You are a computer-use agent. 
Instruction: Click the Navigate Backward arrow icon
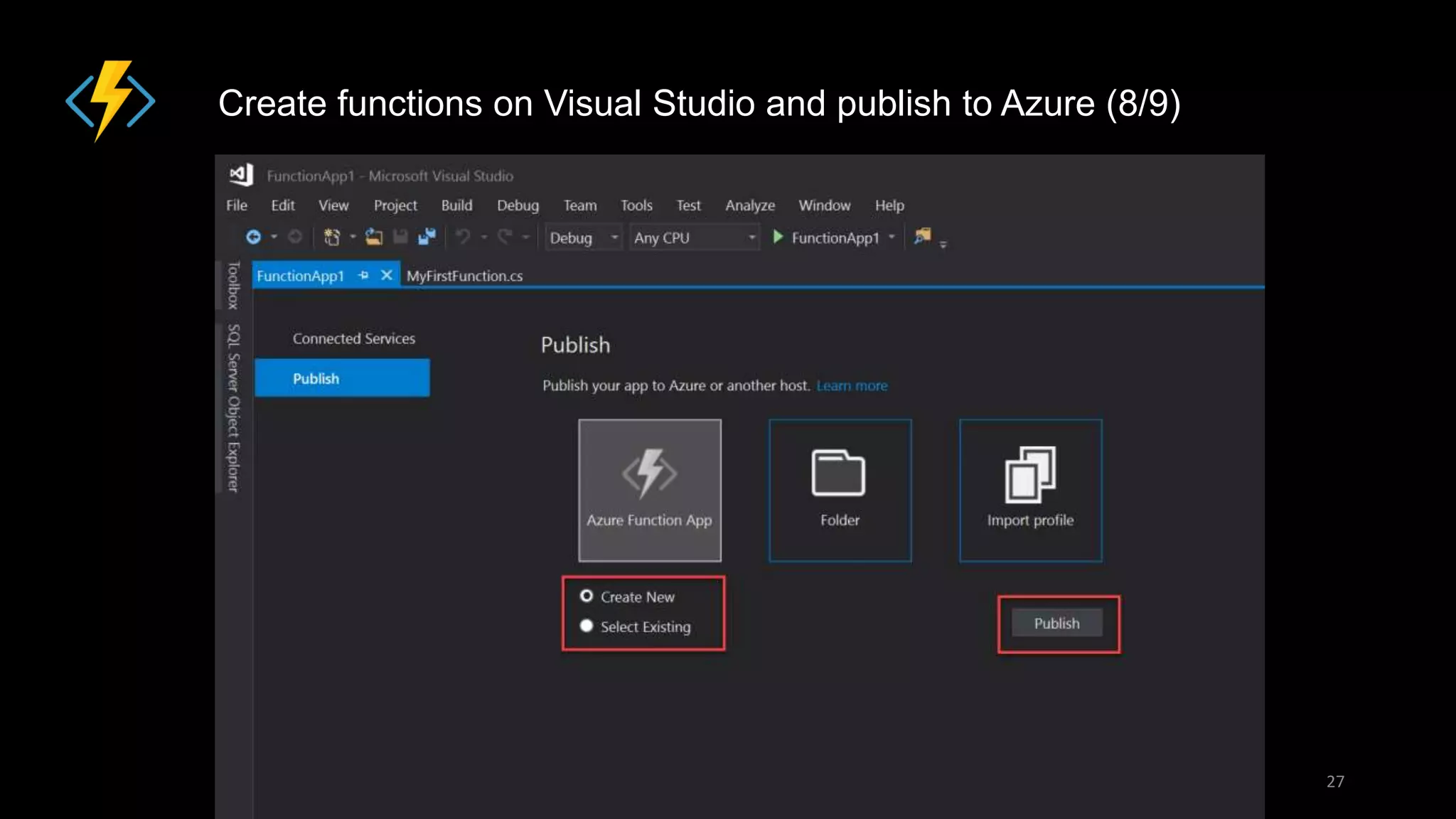click(253, 237)
